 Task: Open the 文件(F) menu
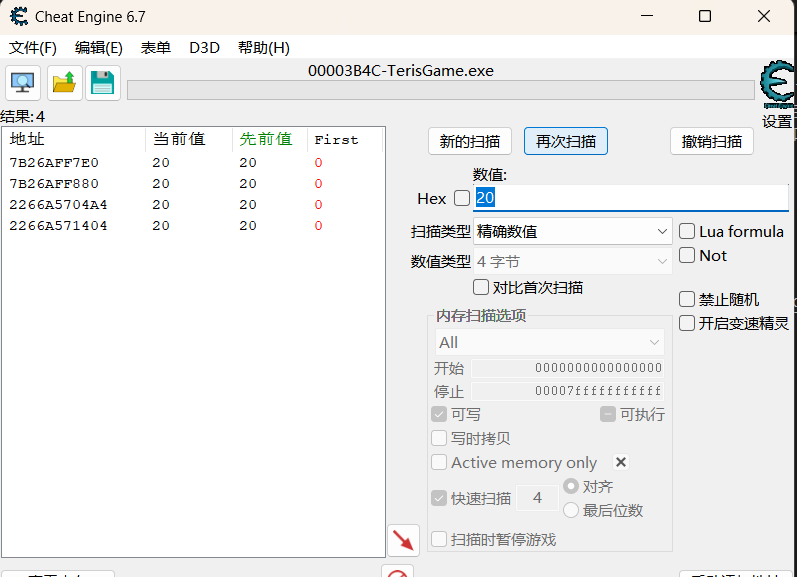[x=33, y=47]
